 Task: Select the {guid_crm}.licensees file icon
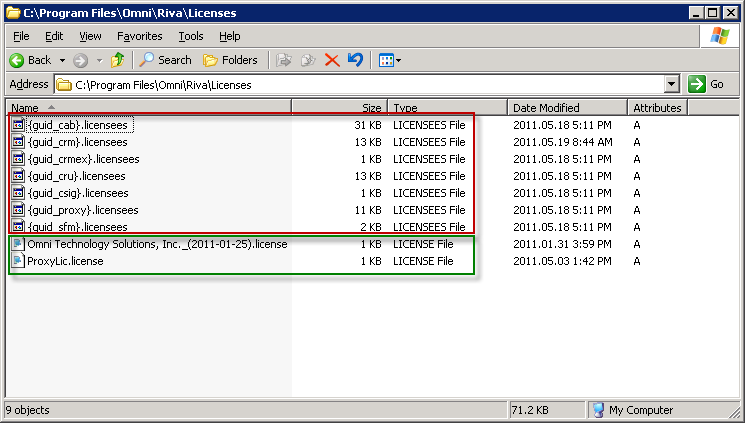(18, 142)
